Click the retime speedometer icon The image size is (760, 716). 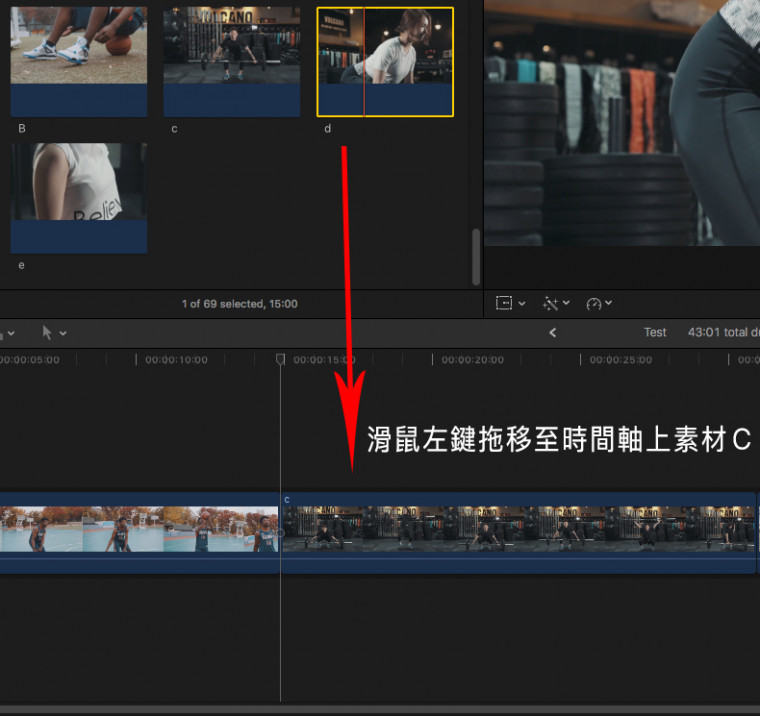594,303
